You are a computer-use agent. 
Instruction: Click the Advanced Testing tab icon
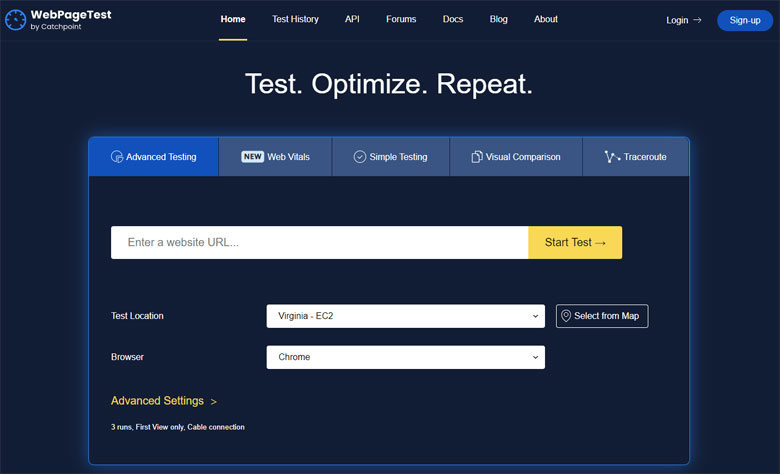[117, 157]
